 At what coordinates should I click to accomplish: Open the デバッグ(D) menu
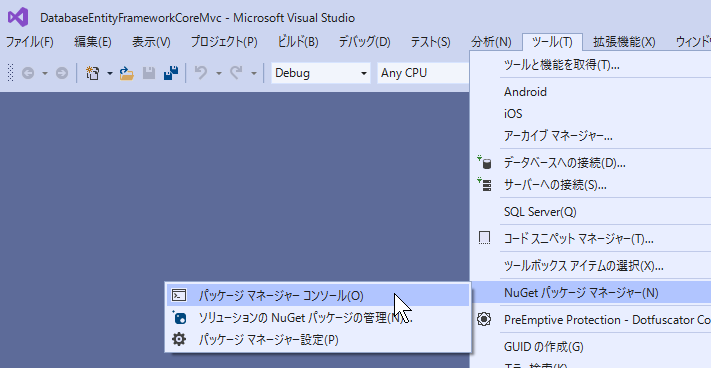click(x=364, y=42)
